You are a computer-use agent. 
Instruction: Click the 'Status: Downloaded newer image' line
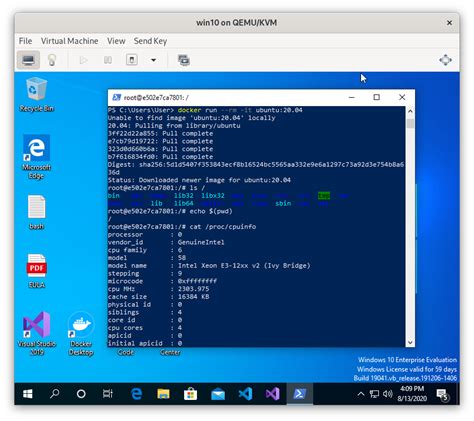(199, 180)
